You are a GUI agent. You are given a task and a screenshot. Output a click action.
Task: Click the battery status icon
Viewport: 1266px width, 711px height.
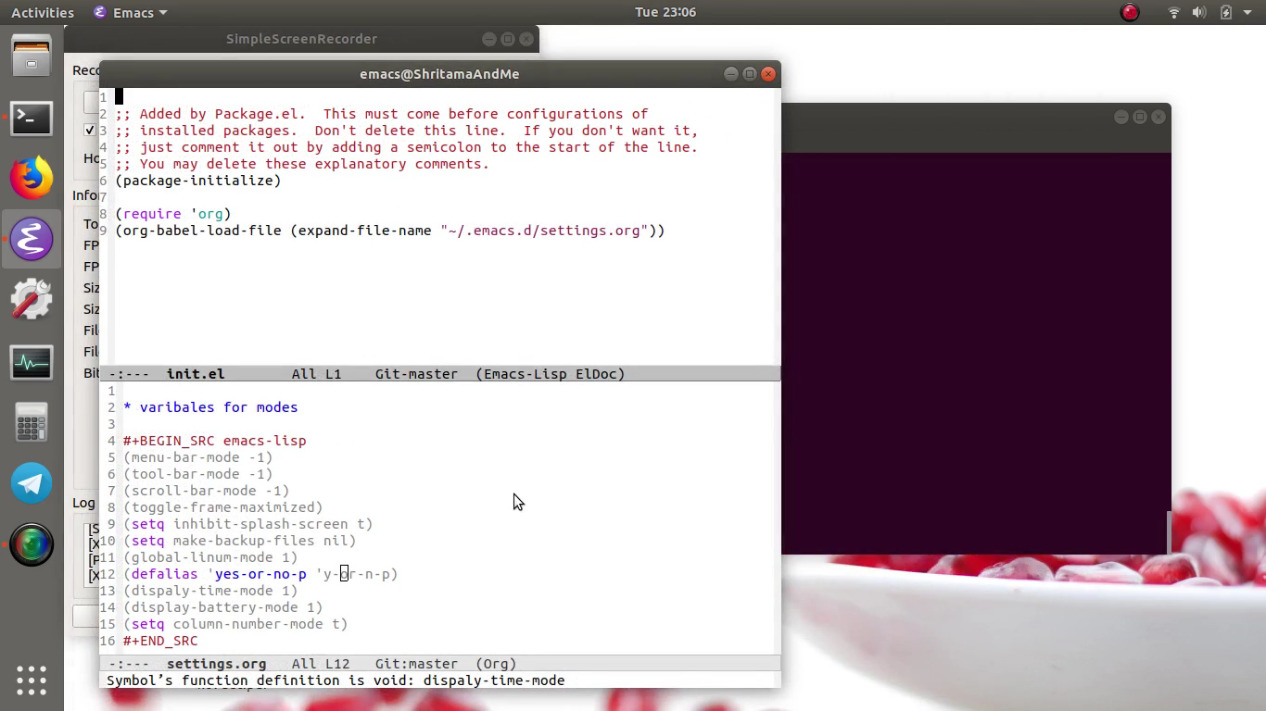[1225, 12]
